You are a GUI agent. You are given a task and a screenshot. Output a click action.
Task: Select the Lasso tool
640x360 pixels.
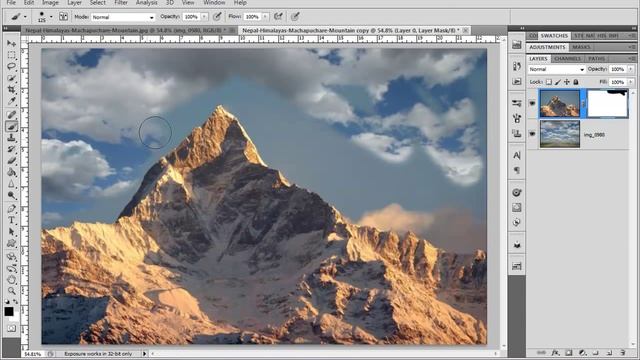point(11,67)
